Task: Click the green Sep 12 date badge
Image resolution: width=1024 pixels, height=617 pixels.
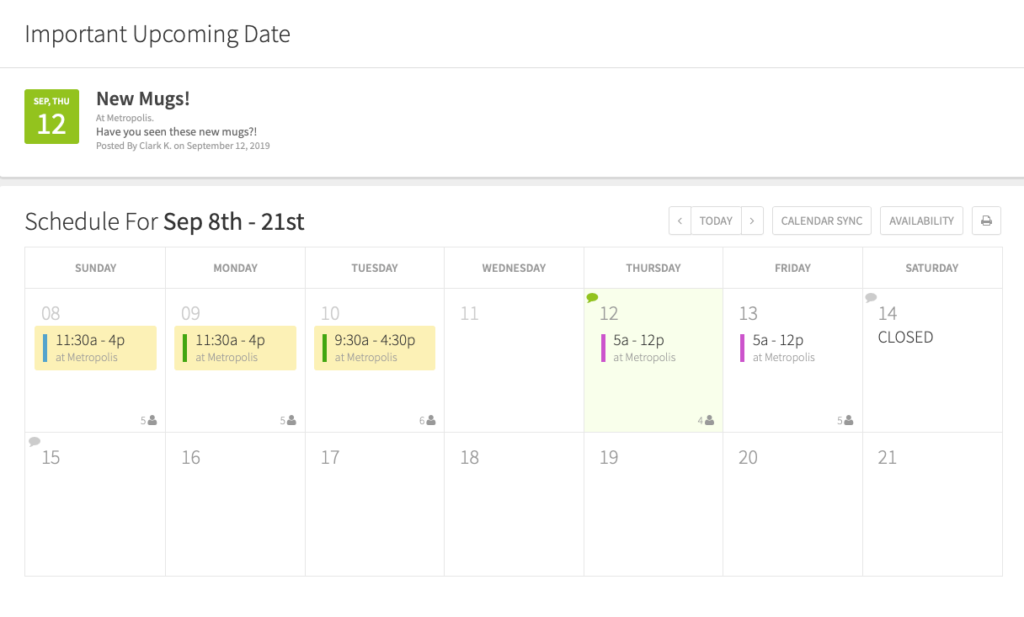Action: (51, 117)
